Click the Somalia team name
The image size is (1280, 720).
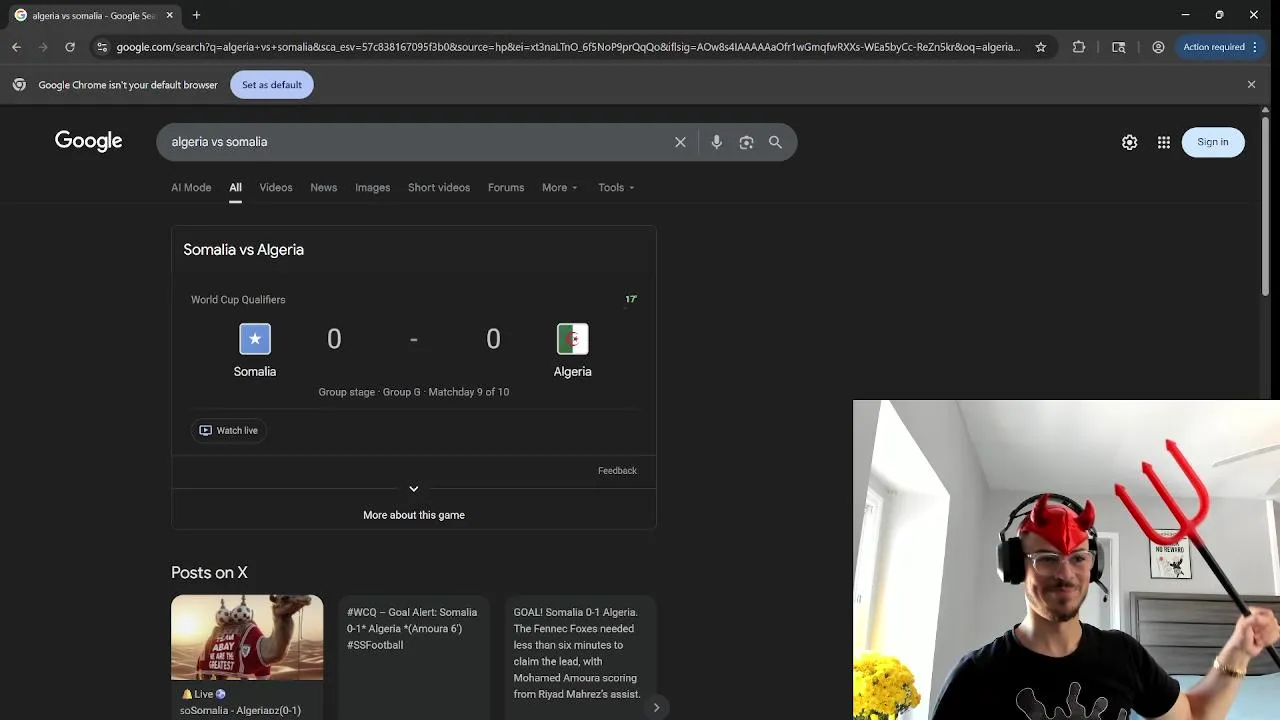[x=255, y=371]
